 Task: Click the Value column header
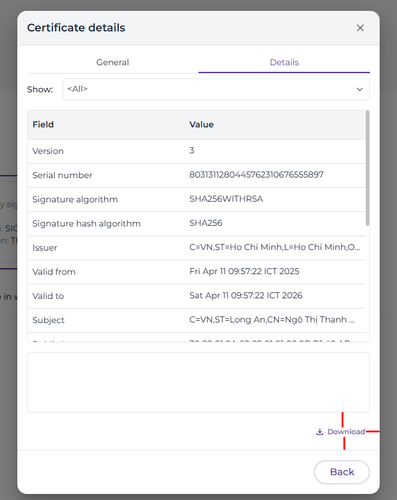coord(201,125)
